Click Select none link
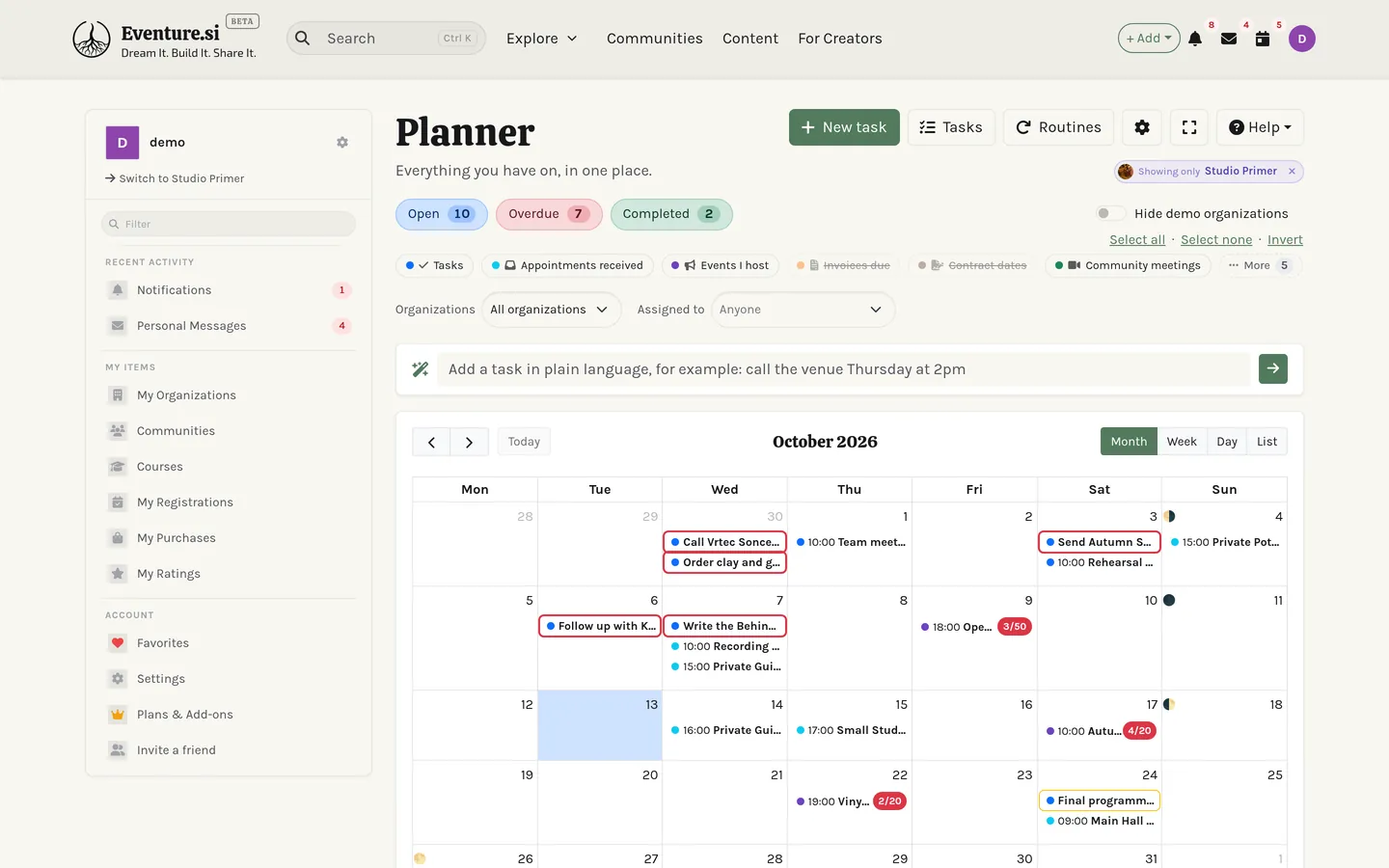1389x868 pixels. pyautogui.click(x=1216, y=240)
